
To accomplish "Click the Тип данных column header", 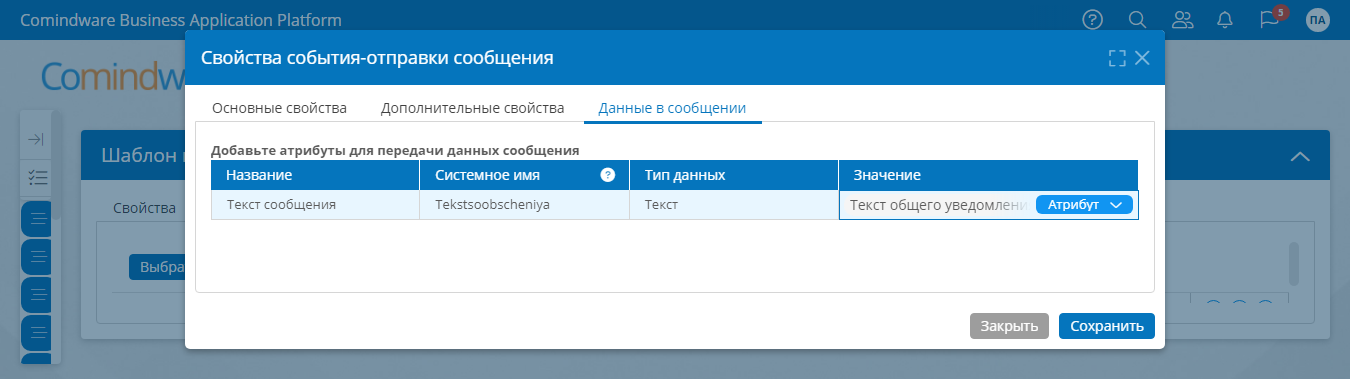I will pos(733,175).
